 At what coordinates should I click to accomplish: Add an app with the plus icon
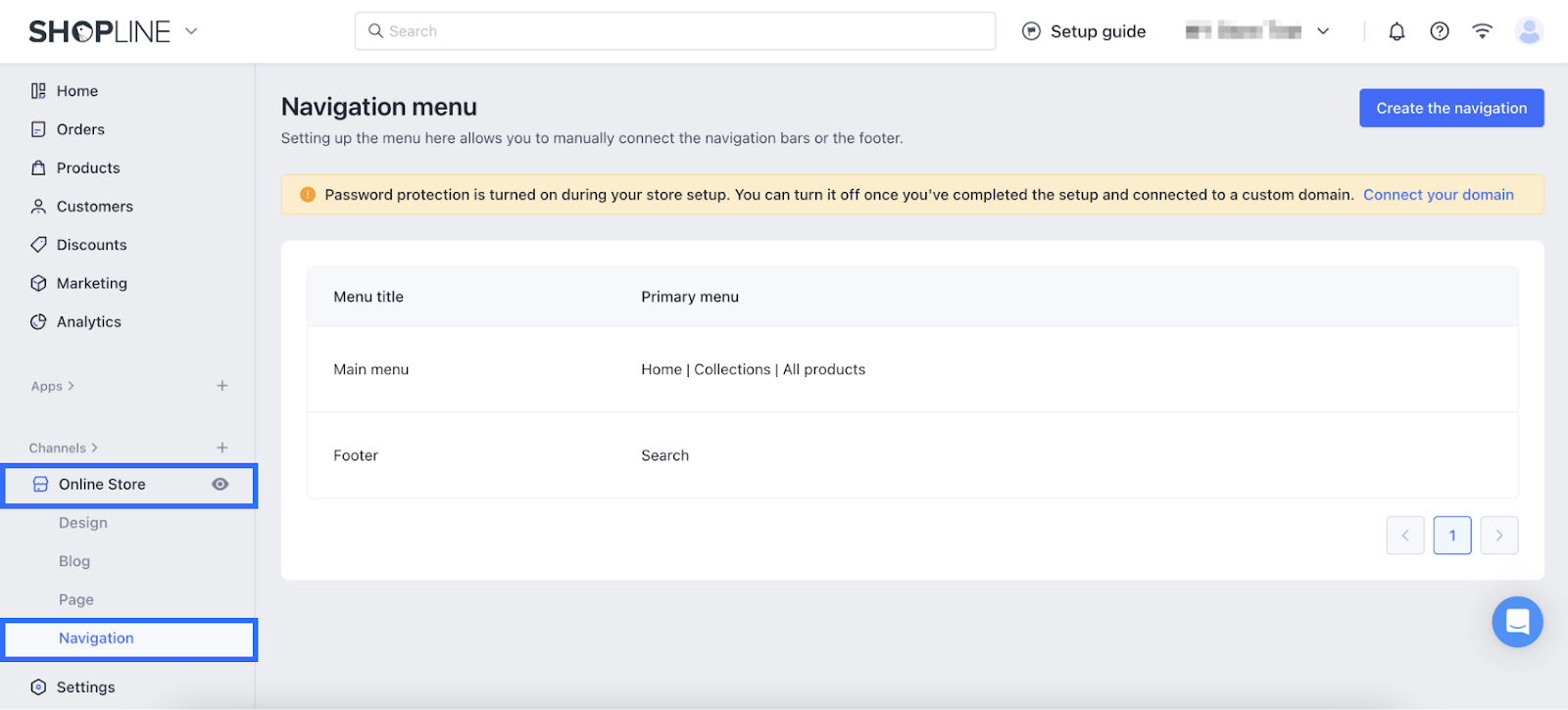coord(222,386)
